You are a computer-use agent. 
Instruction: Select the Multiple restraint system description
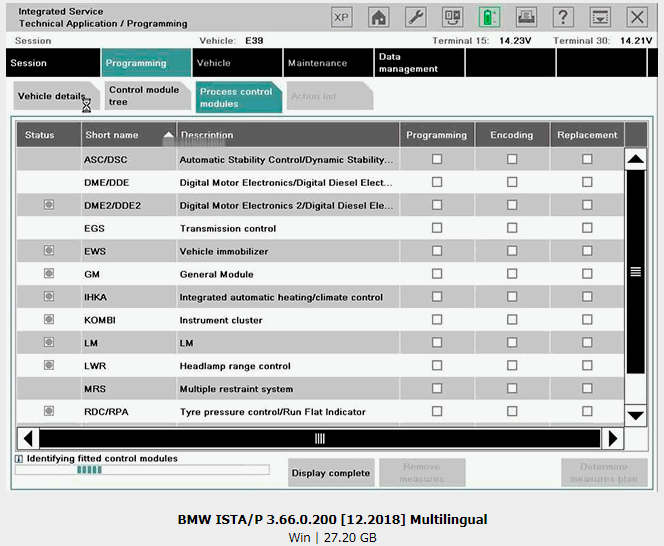236,389
